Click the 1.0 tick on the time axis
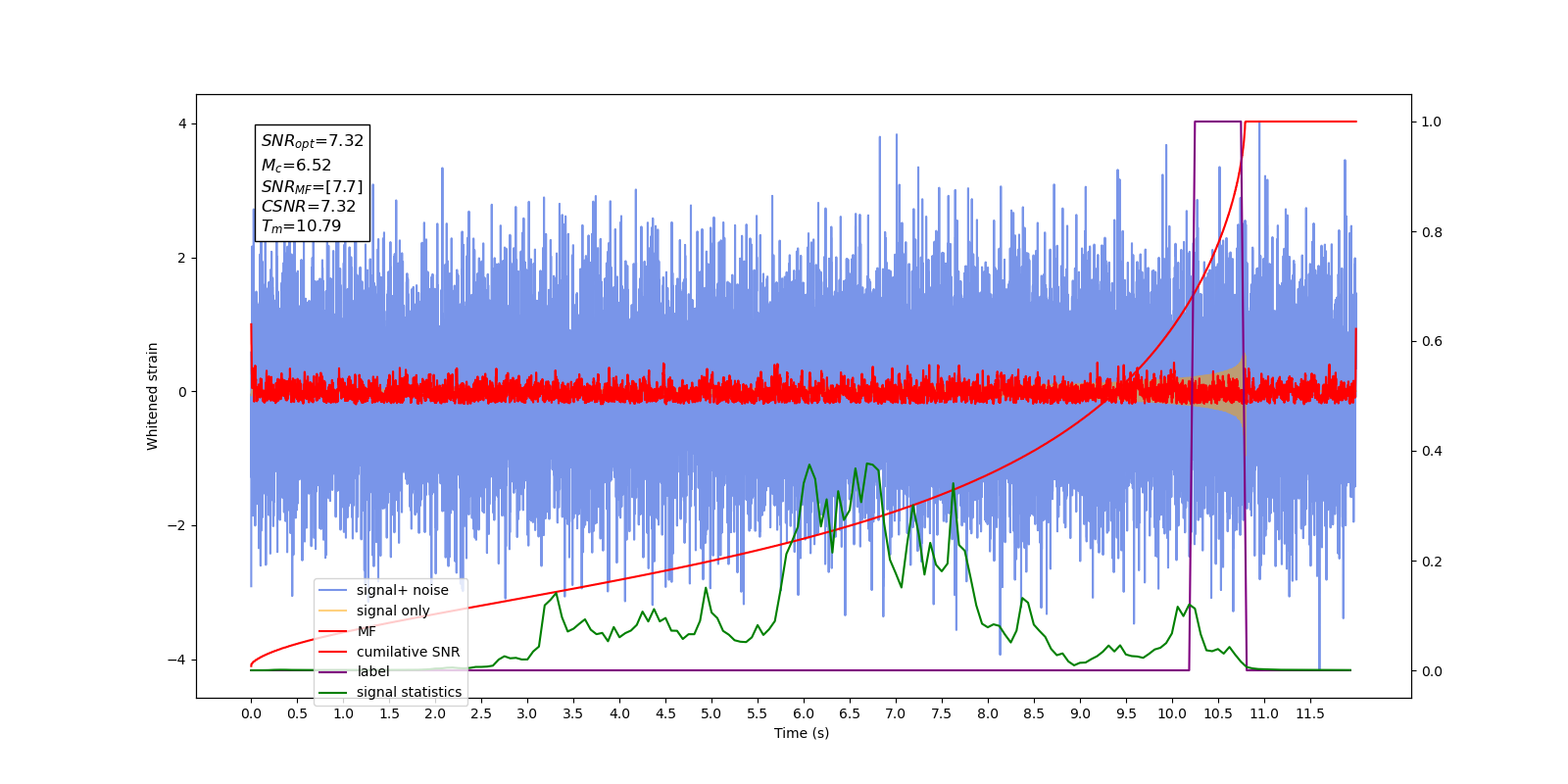Image resolution: width=1568 pixels, height=784 pixels. [343, 713]
